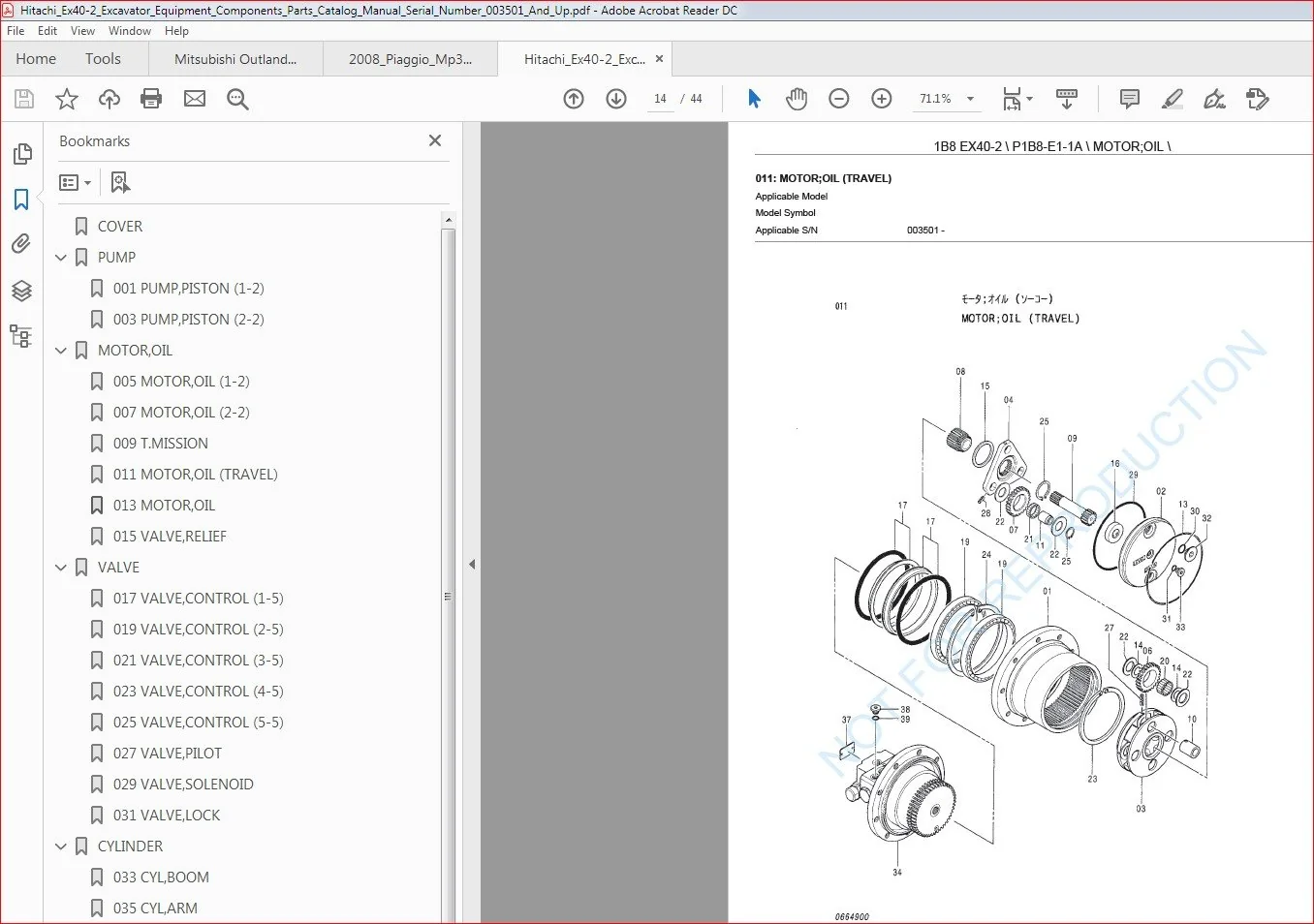The height and width of the screenshot is (924, 1314).
Task: Open the File menu
Action: (16, 31)
